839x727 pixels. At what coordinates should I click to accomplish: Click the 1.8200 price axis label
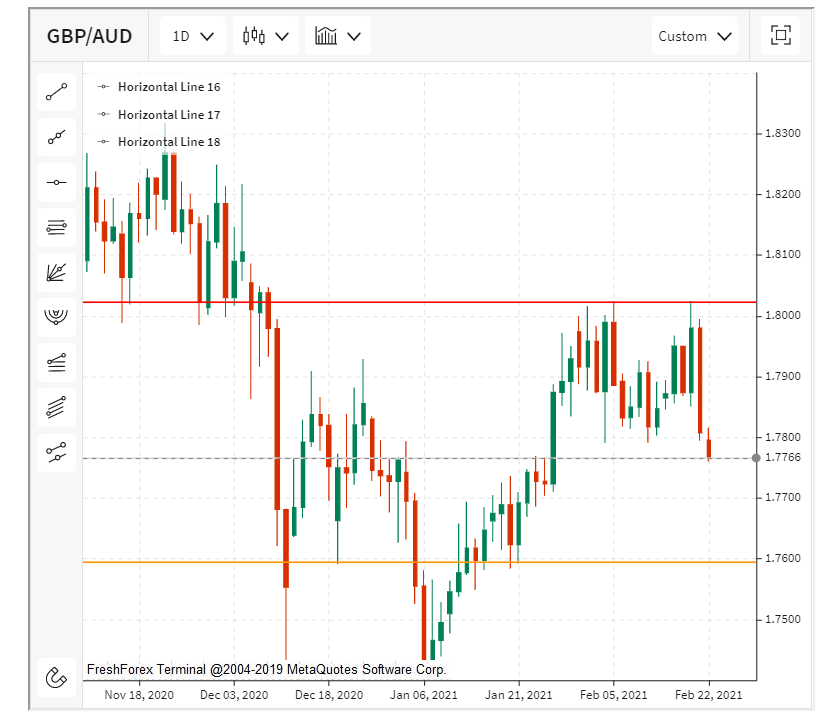tap(783, 194)
